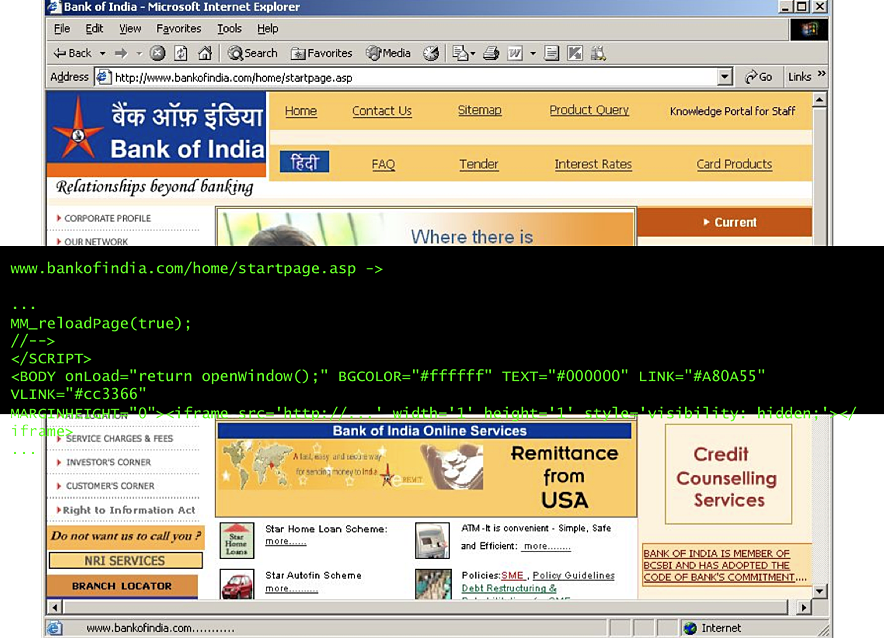Open Right to Information Act item
884x638 pixels.
pos(129,510)
